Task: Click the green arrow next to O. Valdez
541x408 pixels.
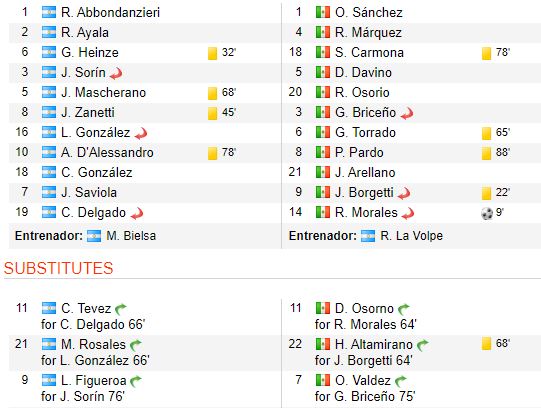Action: (x=401, y=381)
